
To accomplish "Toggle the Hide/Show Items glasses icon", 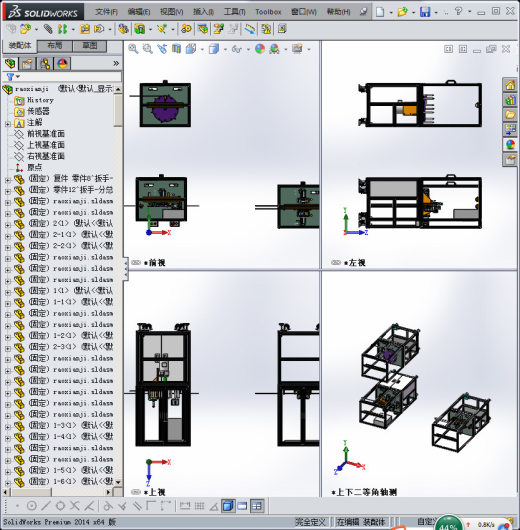I will pyautogui.click(x=236, y=49).
